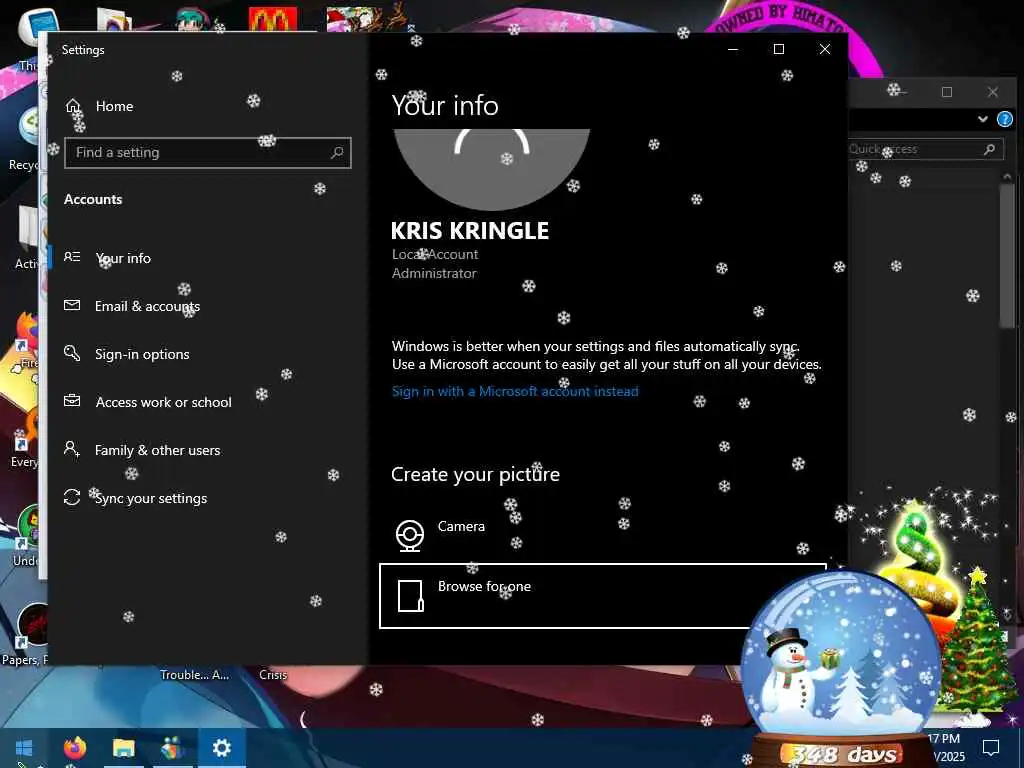Click the McDonald's desktop icon
Screen dimensions: 1024x768
click(x=272, y=20)
